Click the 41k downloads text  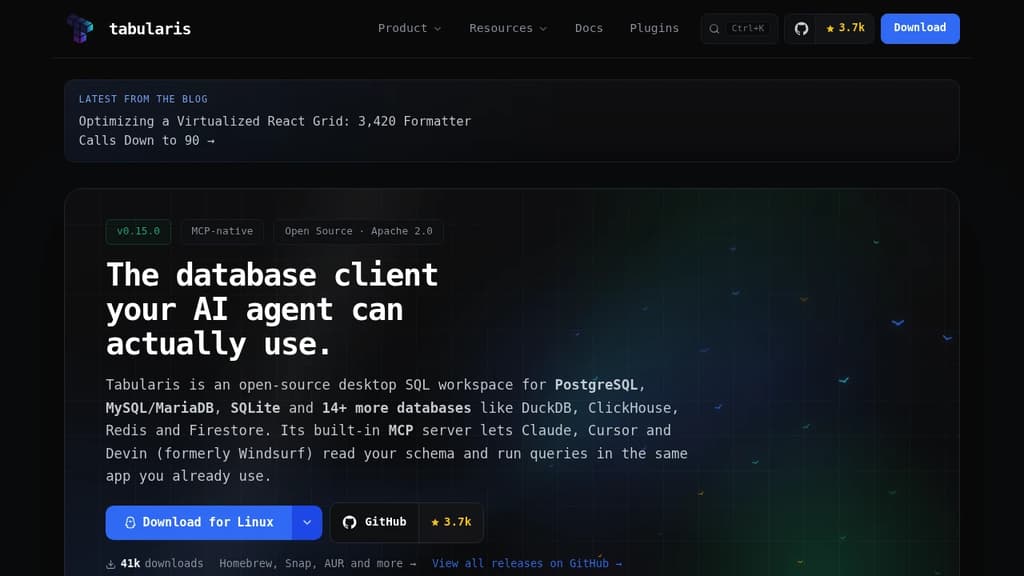[161, 564]
